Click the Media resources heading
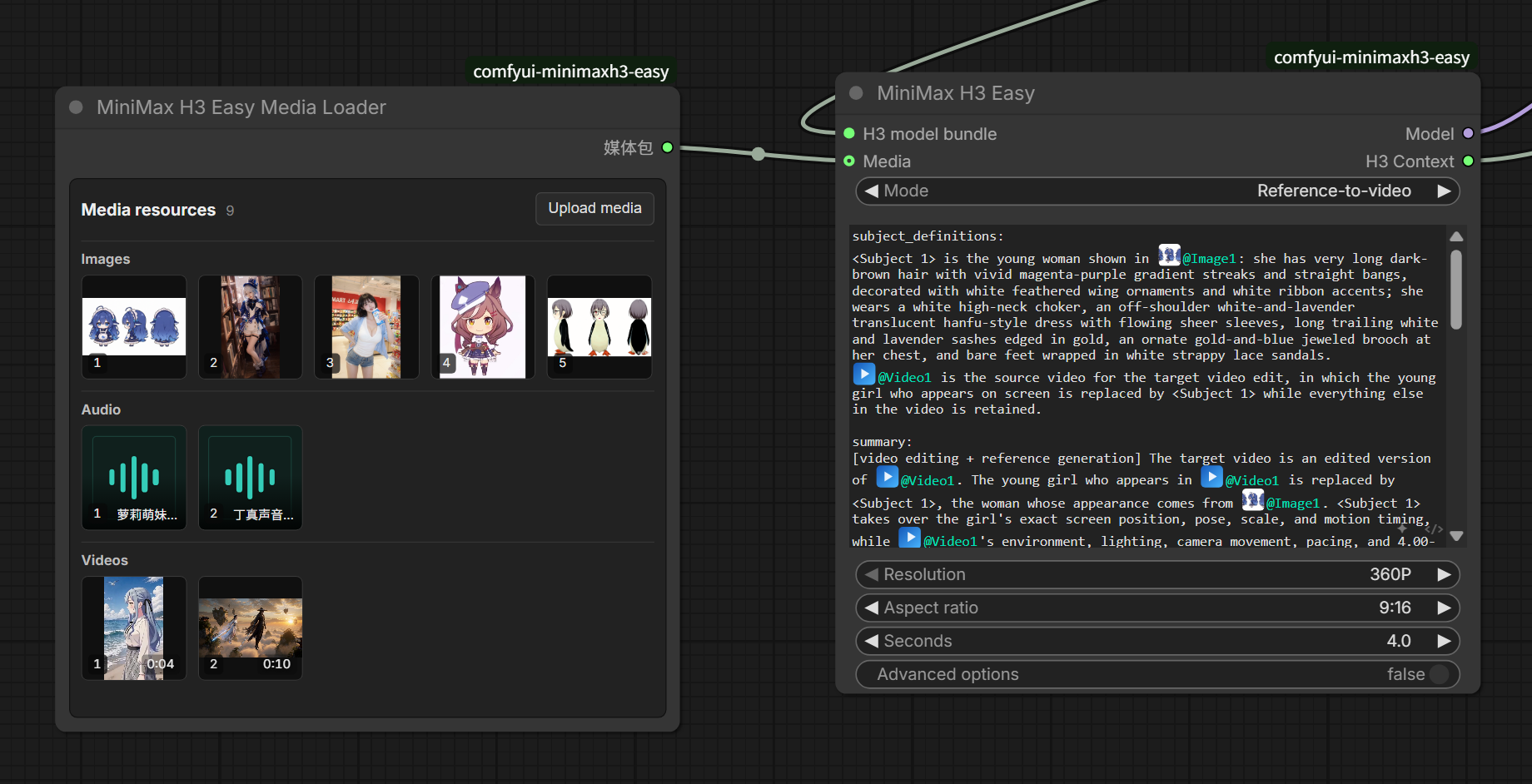Image resolution: width=1532 pixels, height=784 pixels. (x=148, y=210)
